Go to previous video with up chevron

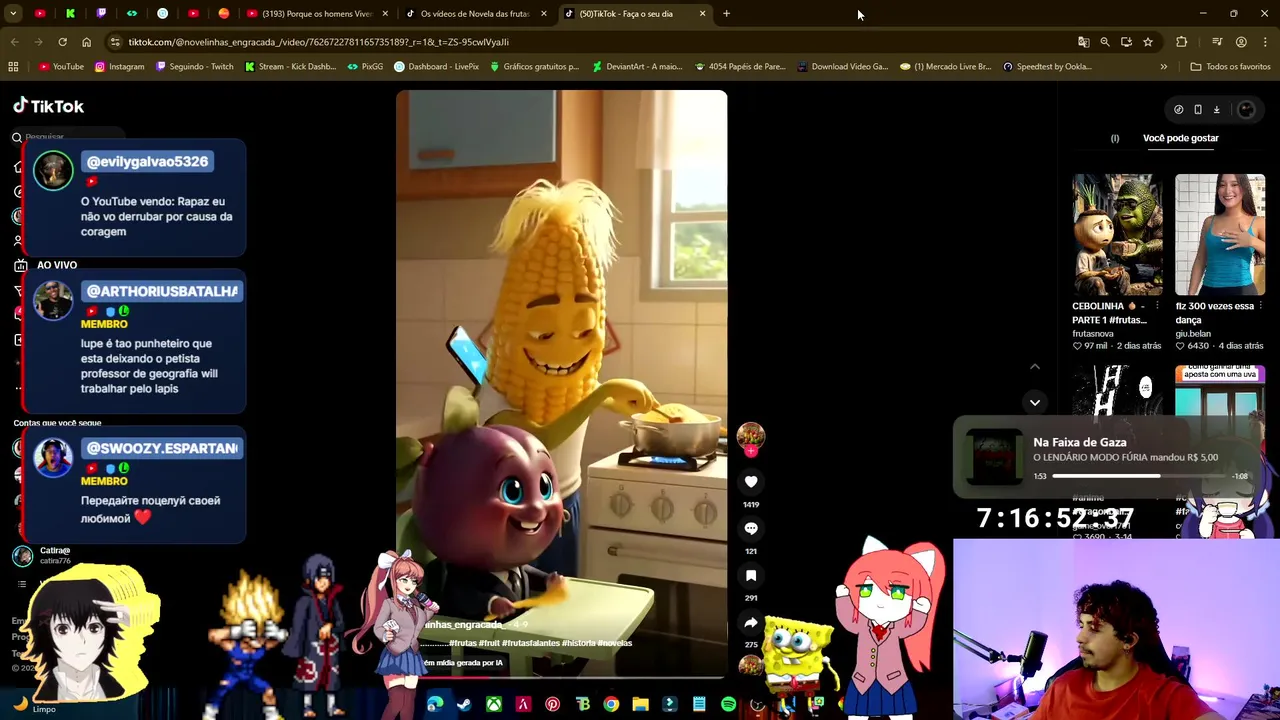[x=1035, y=367]
